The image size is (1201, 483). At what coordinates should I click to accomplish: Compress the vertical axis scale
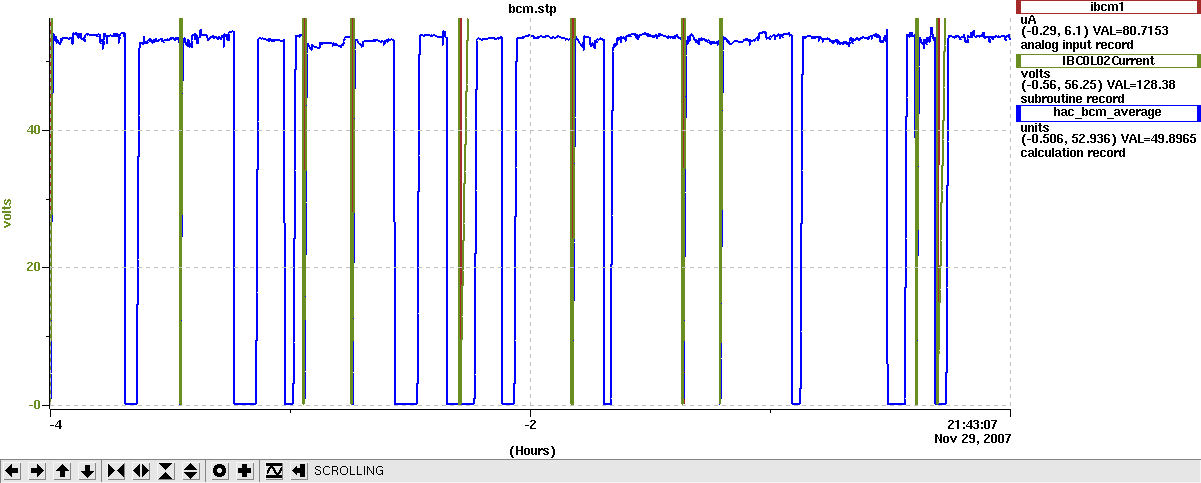click(x=166, y=470)
